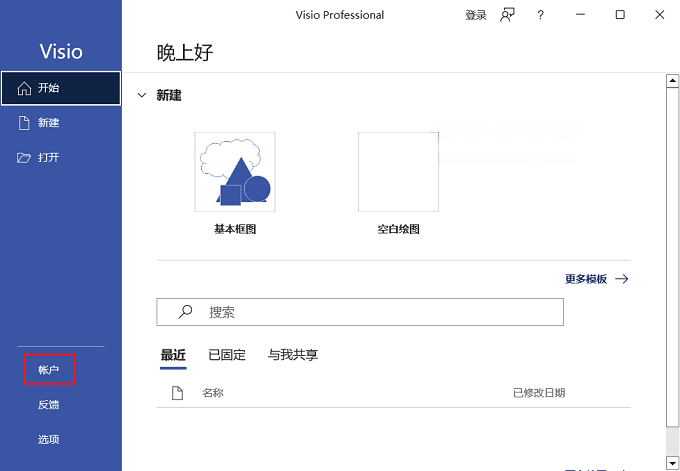Sort by the 已修改日期 column header
The width and height of the screenshot is (680, 471).
[539, 393]
